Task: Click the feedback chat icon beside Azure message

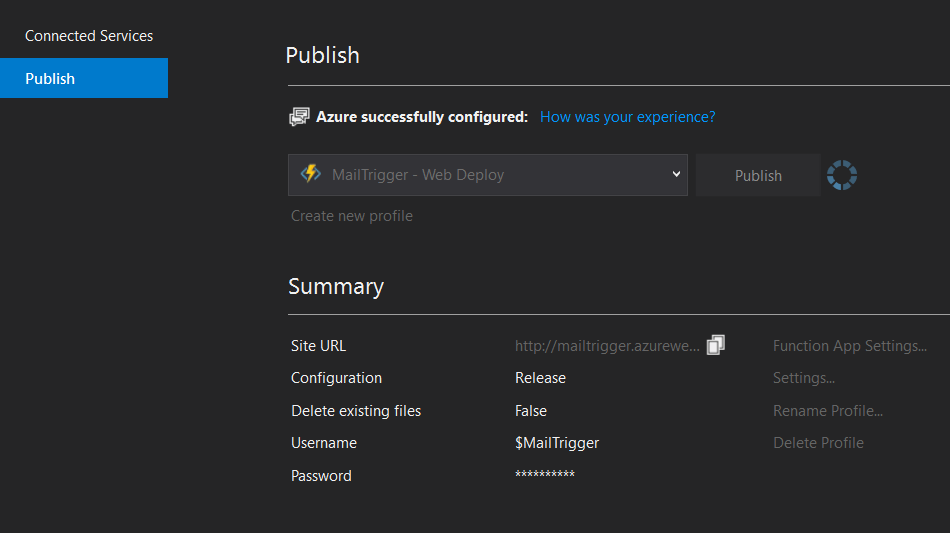Action: coord(299,116)
